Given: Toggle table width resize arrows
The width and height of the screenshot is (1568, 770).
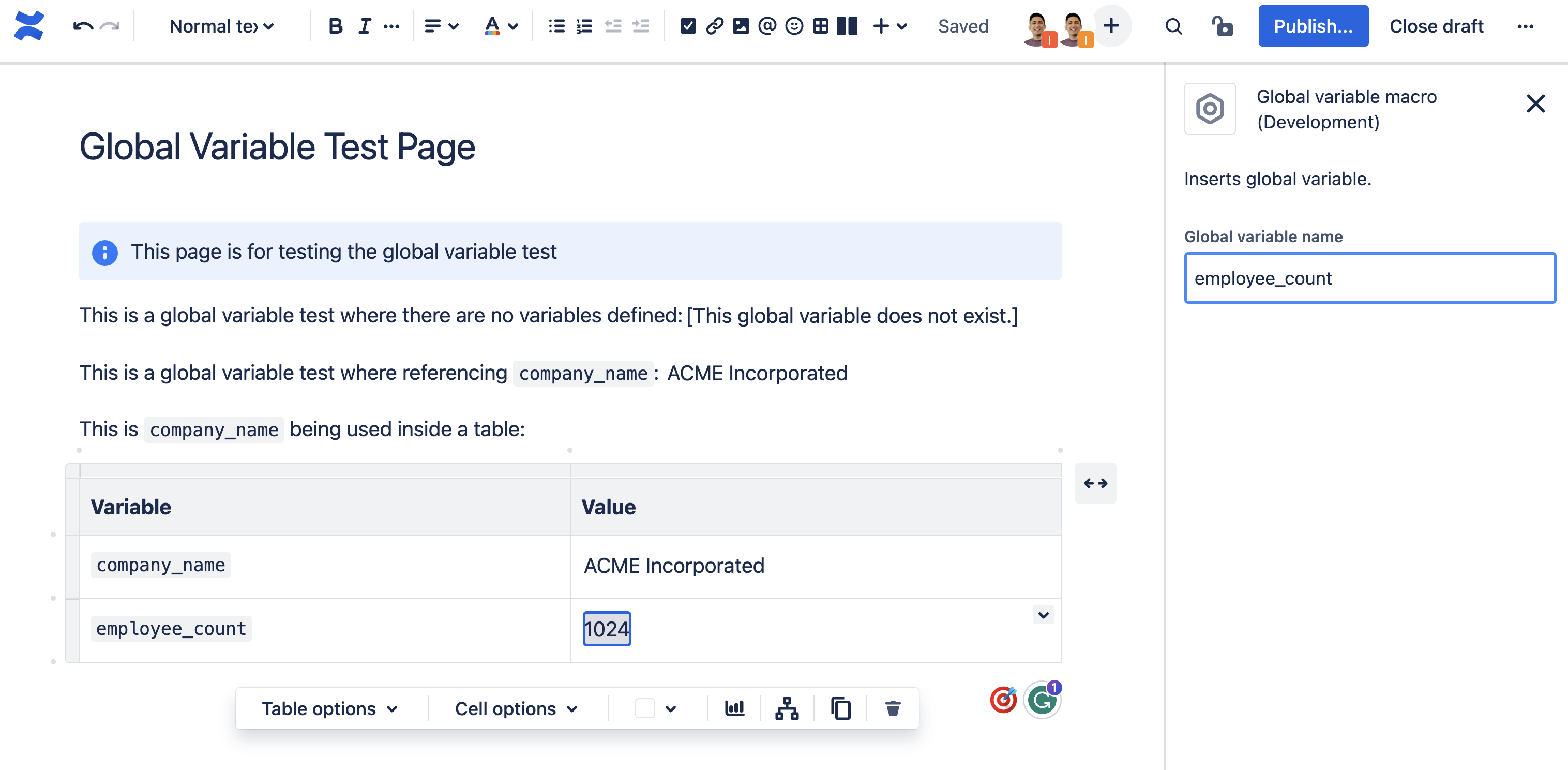Looking at the screenshot, I should click(1095, 483).
